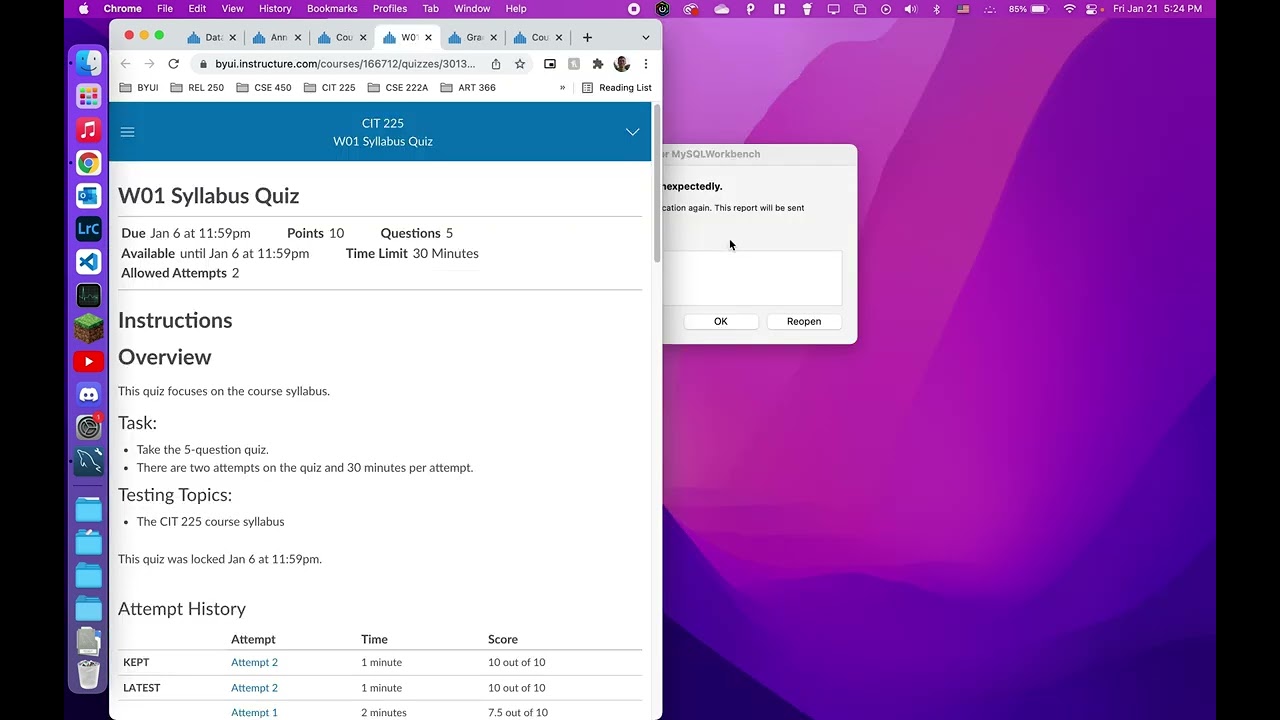This screenshot has height=720, width=1280.
Task: Open Launchpad from the Dock
Action: click(89, 96)
